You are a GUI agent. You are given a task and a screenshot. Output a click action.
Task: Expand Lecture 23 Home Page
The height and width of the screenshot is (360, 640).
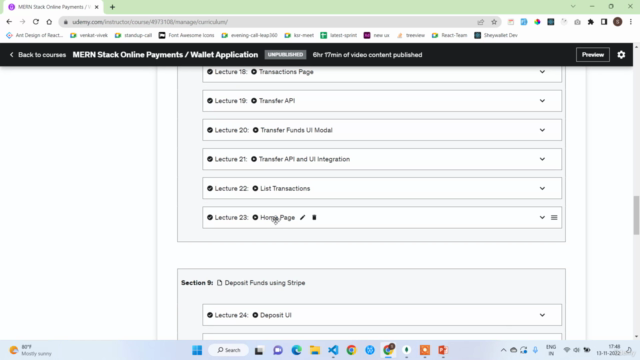(x=542, y=218)
